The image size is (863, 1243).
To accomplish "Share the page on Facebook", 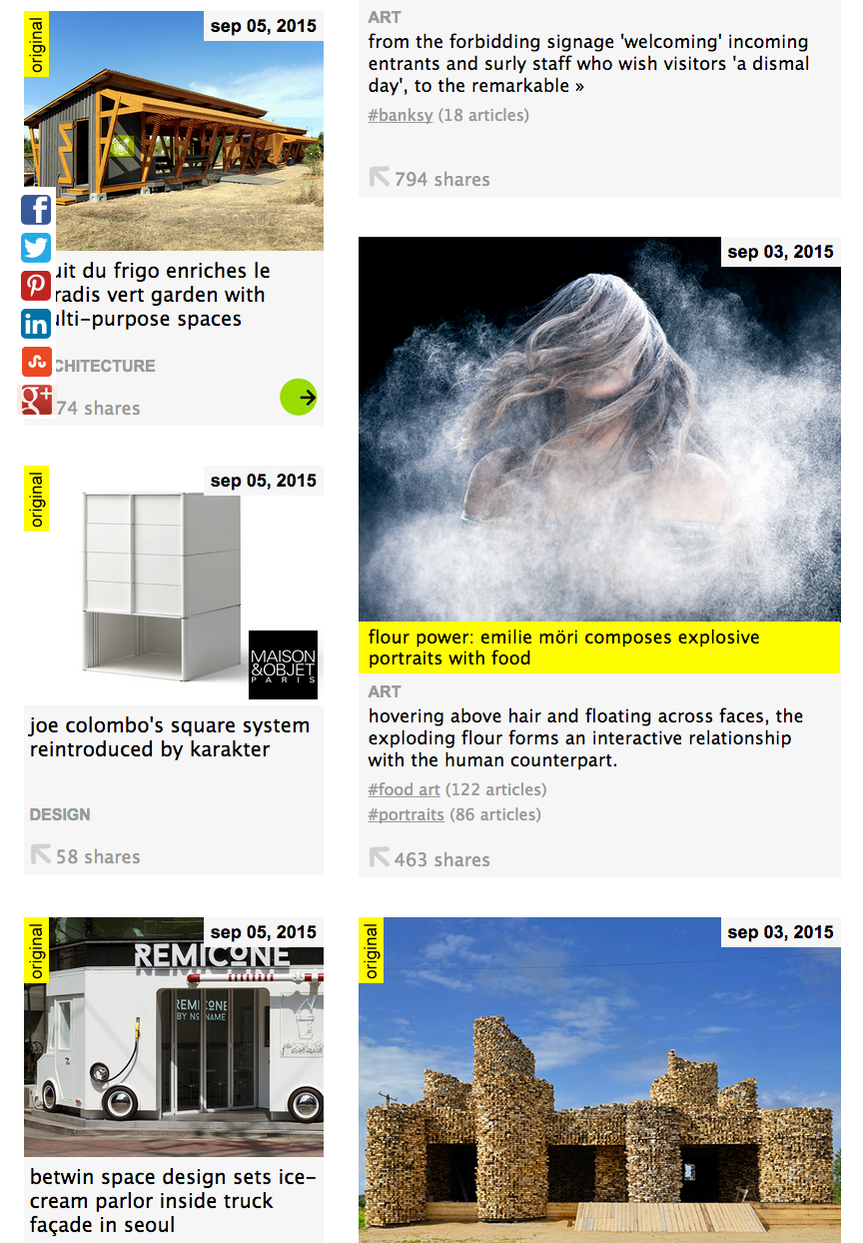I will coord(36,210).
